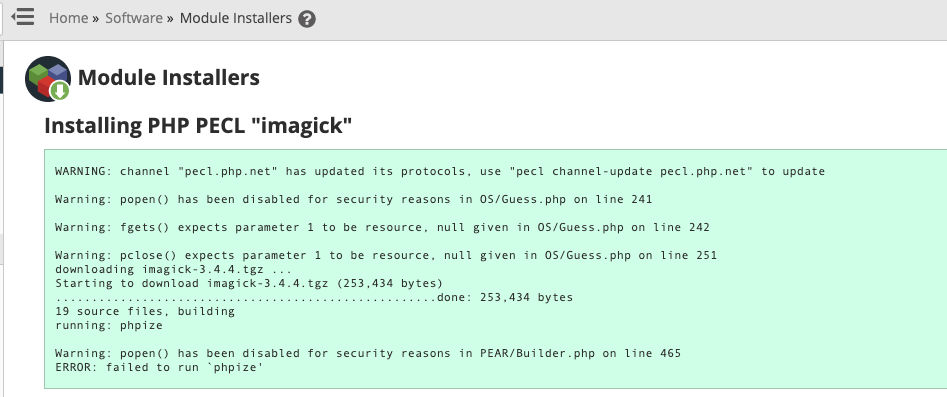The width and height of the screenshot is (947, 397).
Task: Click the 19 source files, building line
Action: 145,312
